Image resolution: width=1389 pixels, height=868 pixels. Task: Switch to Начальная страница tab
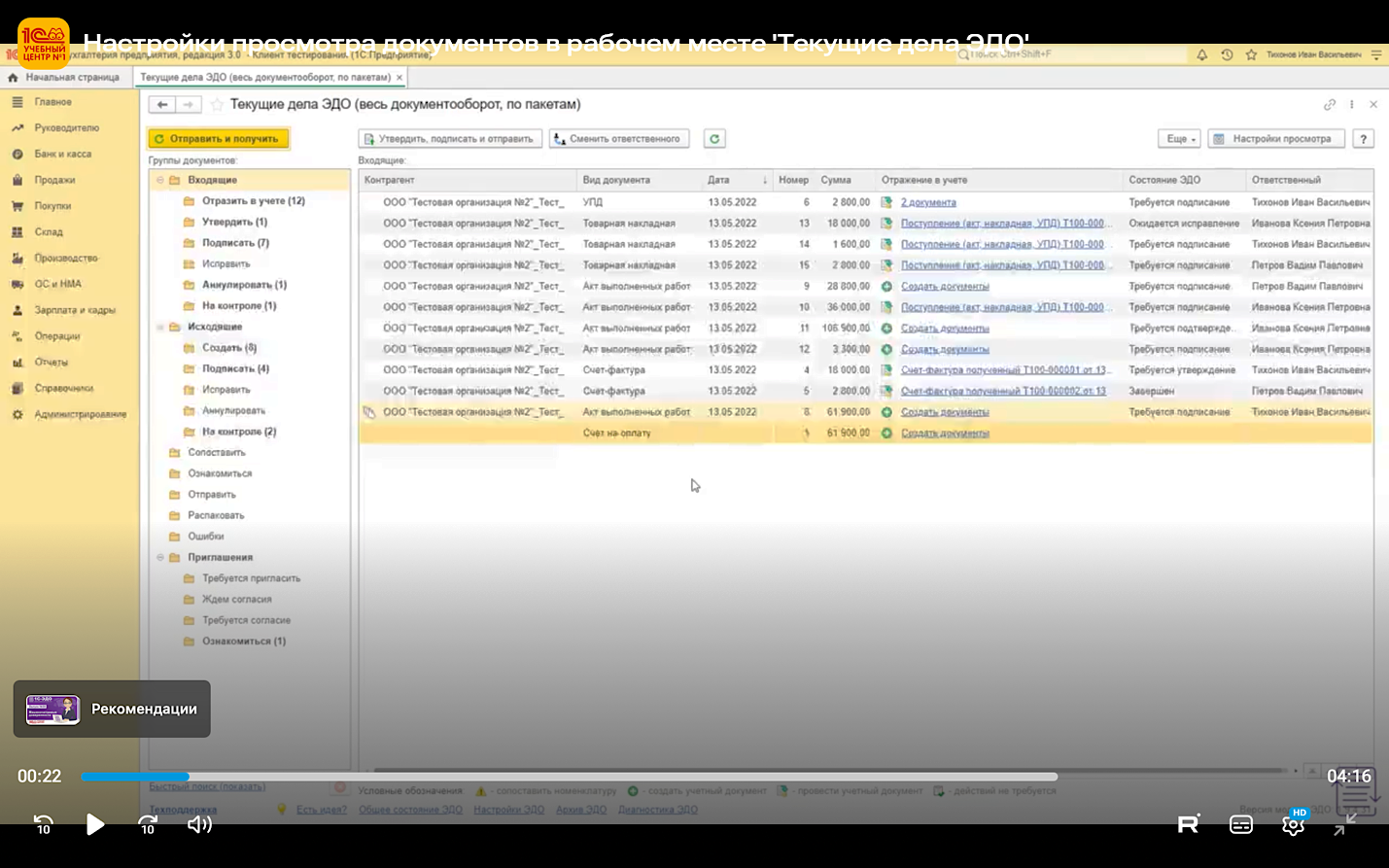point(71,77)
